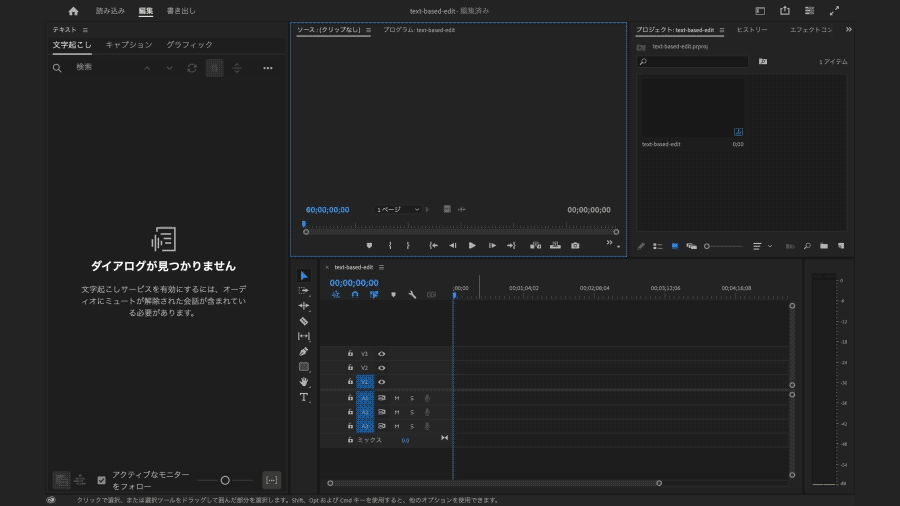The image size is (900, 506).
Task: Toggle Linked Selection in timeline
Action: click(374, 294)
